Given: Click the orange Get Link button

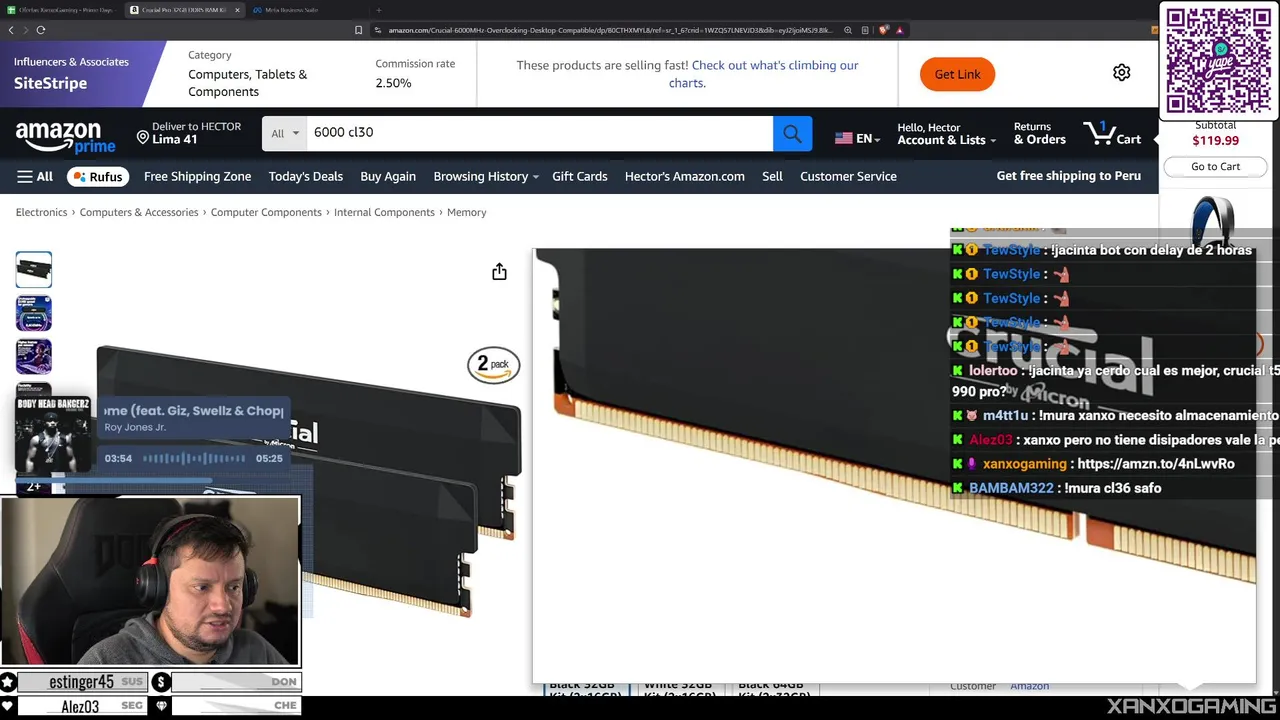Looking at the screenshot, I should (957, 74).
